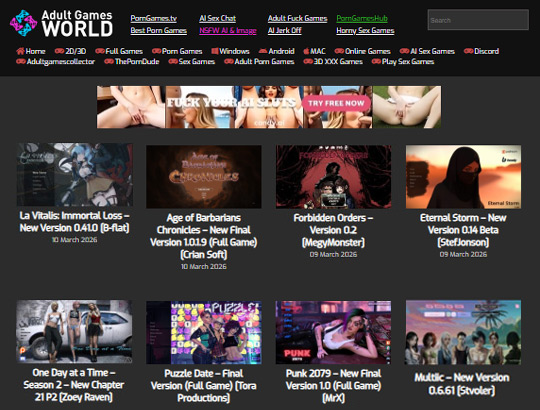Select the Android platform menu item
Viewport: 540px width, 410px height.
tap(281, 51)
